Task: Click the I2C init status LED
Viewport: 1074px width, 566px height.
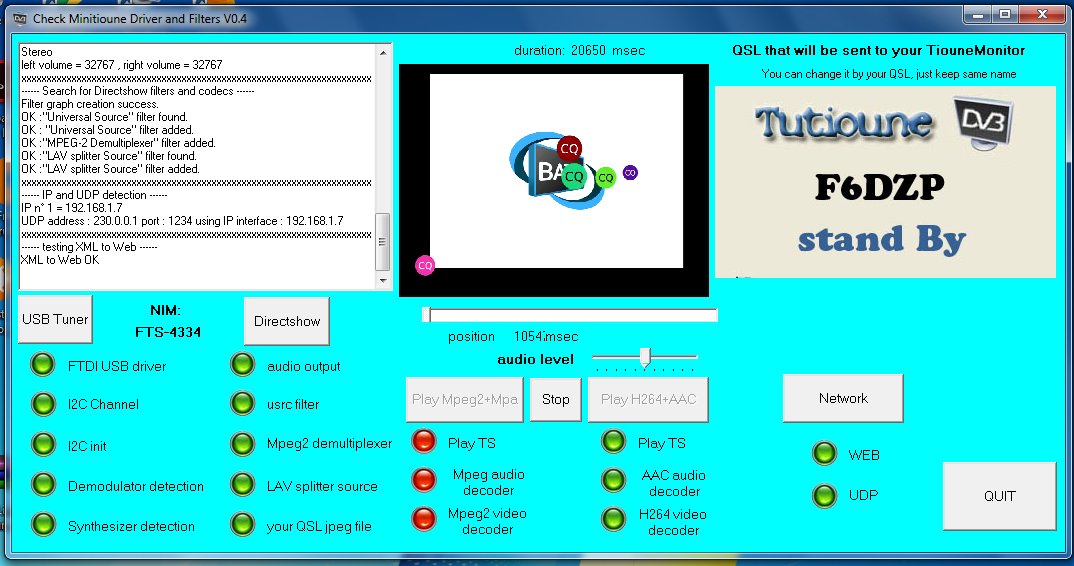Action: tap(43, 445)
